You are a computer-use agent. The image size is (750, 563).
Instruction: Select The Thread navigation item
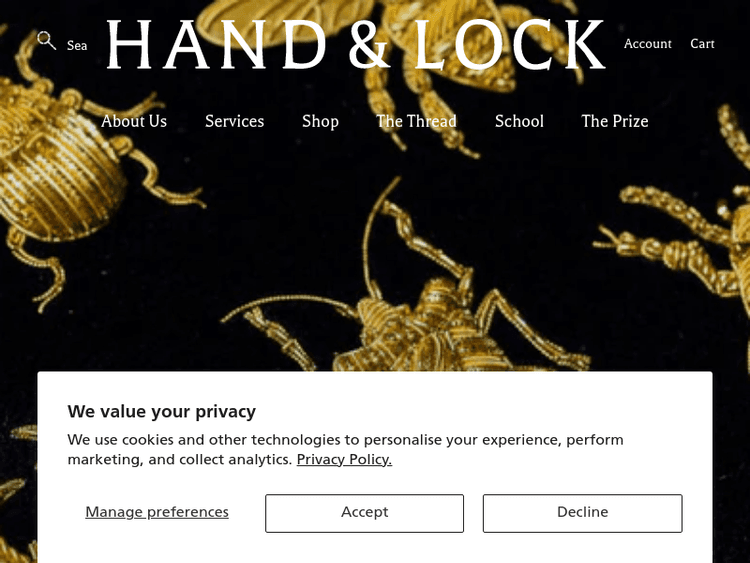click(417, 121)
